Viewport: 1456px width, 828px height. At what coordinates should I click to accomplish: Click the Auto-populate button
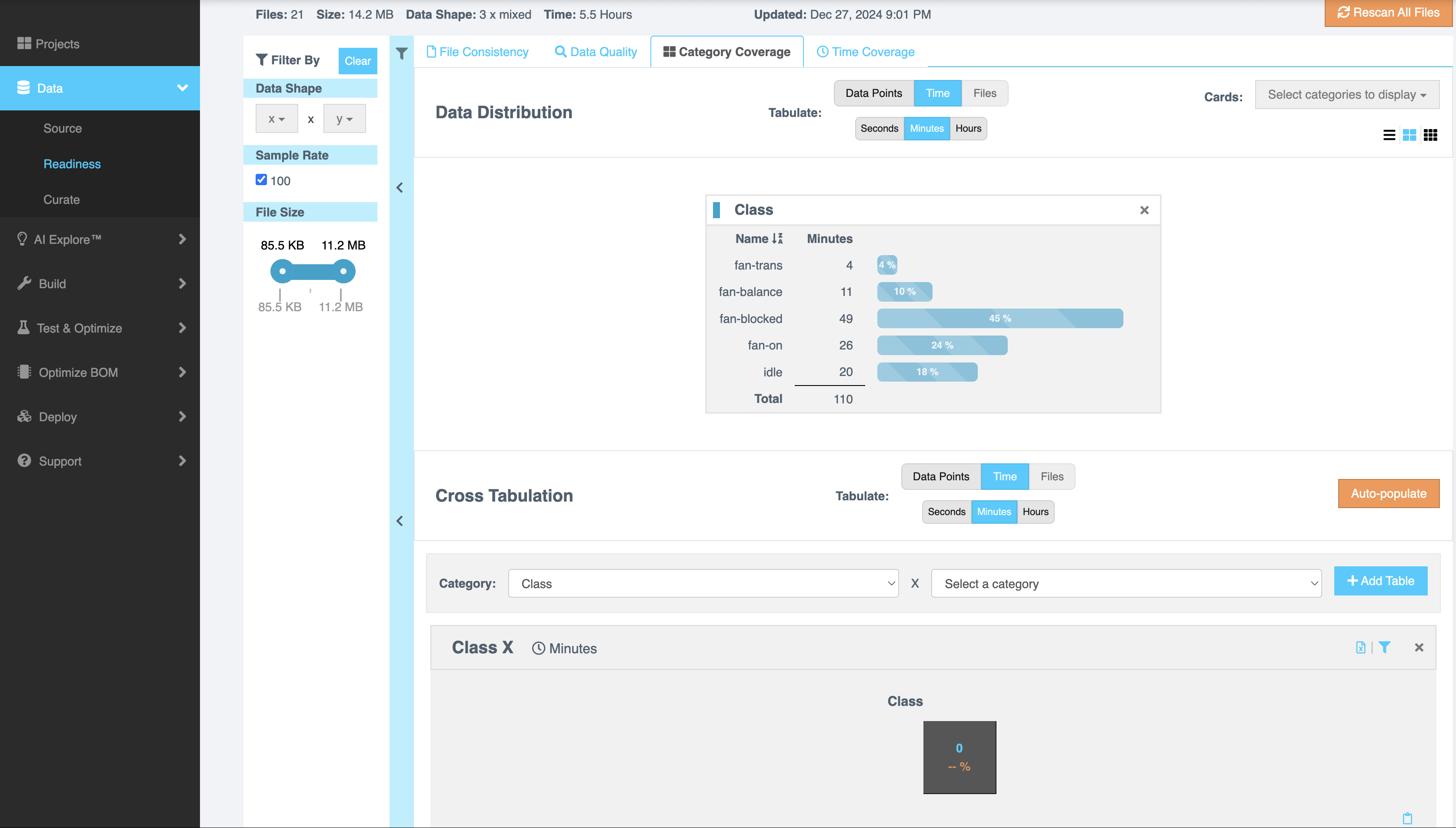click(1388, 494)
